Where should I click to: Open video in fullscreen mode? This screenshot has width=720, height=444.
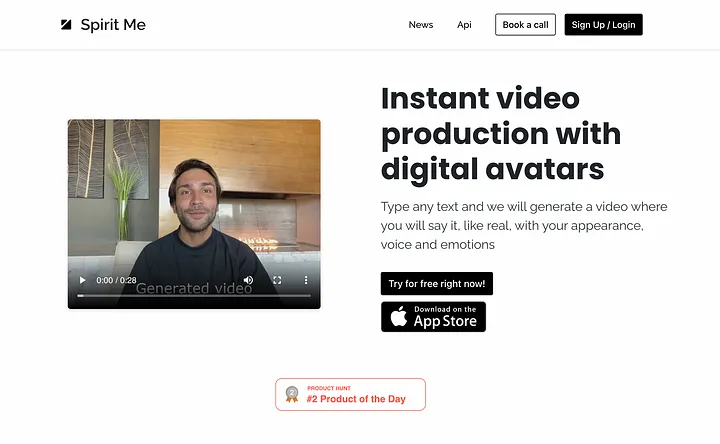(277, 280)
